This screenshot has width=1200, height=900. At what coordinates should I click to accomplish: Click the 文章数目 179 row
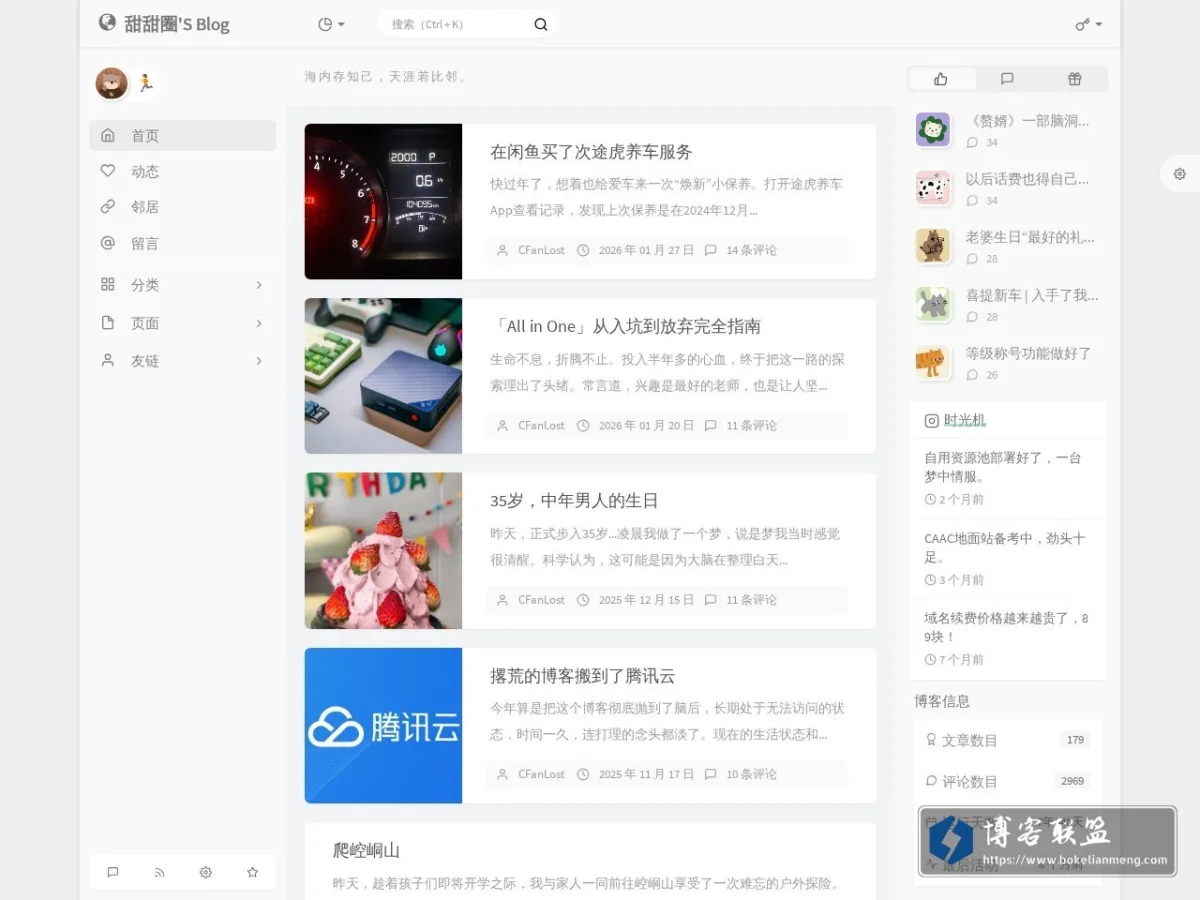pyautogui.click(x=1007, y=740)
